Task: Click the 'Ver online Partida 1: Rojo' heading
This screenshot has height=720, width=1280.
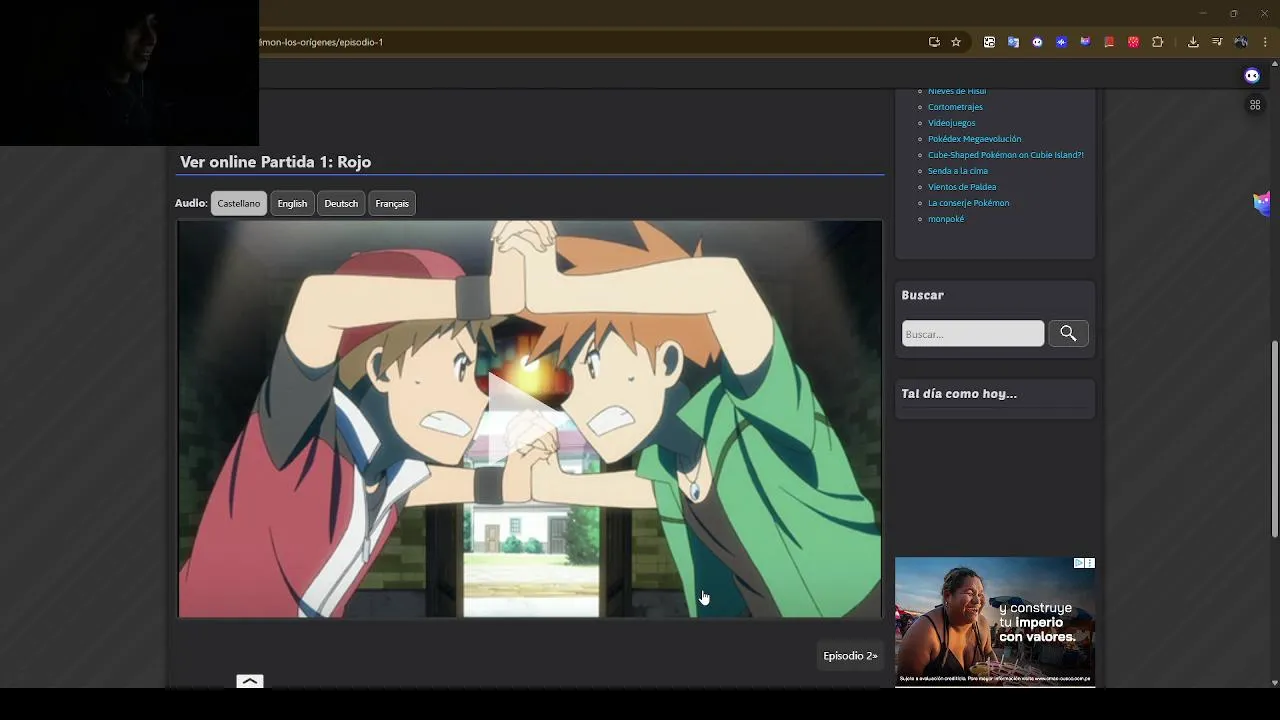Action: [x=275, y=162]
